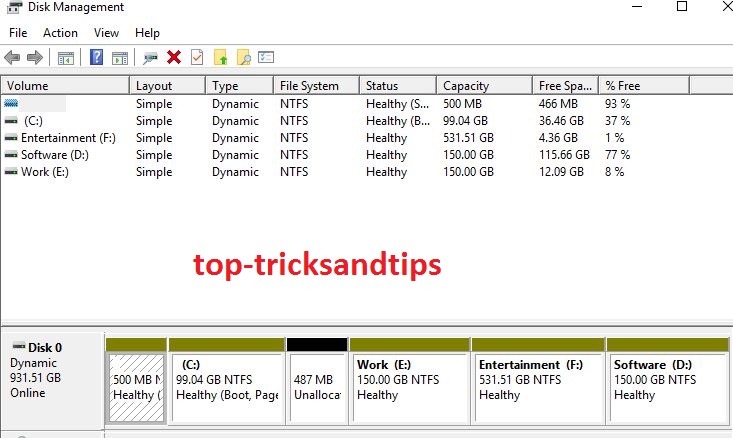Sort by the Free Spa... column header
Image resolution: width=733 pixels, height=438 pixels.
[566, 86]
